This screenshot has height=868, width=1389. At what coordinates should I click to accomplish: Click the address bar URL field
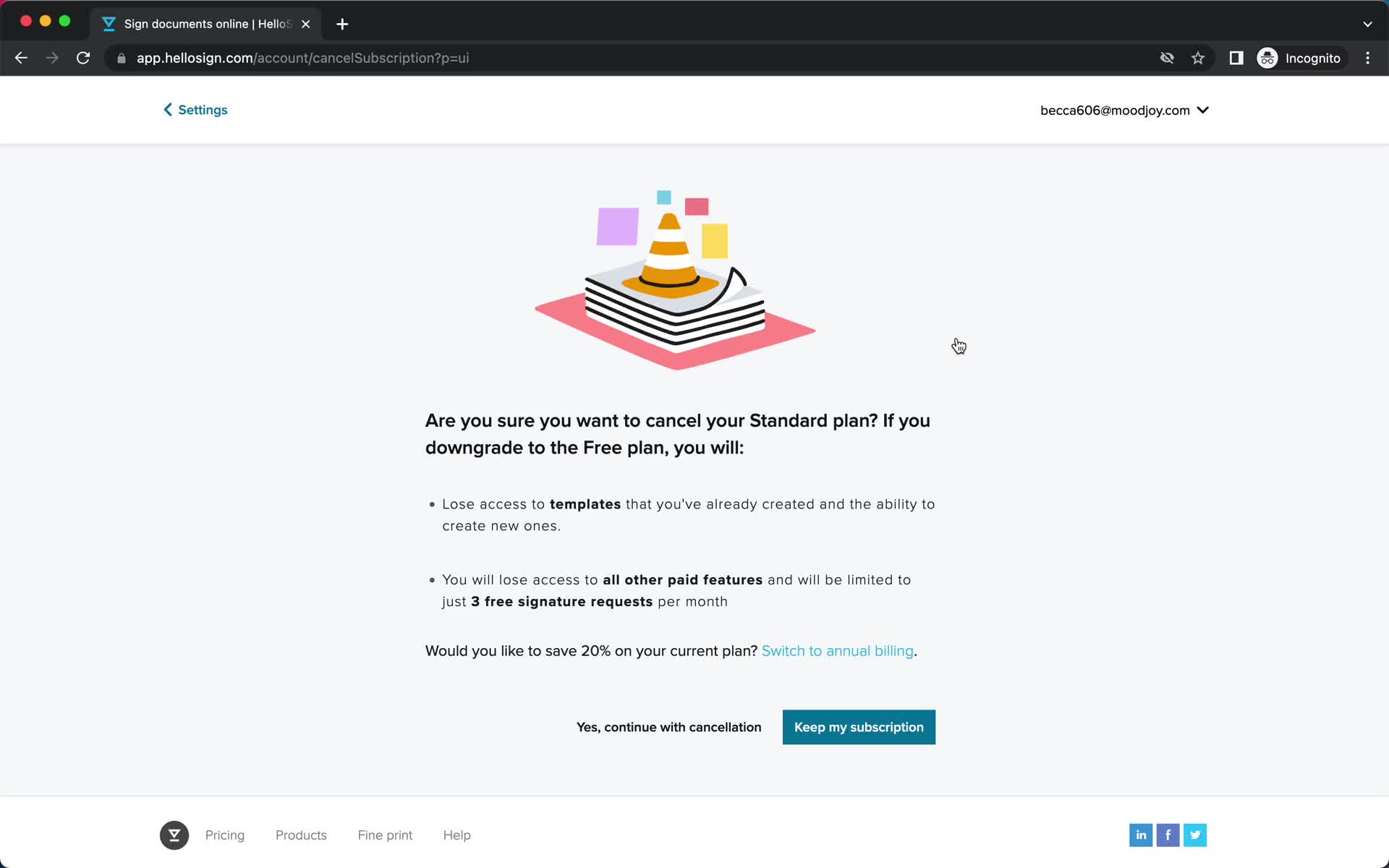pos(303,57)
